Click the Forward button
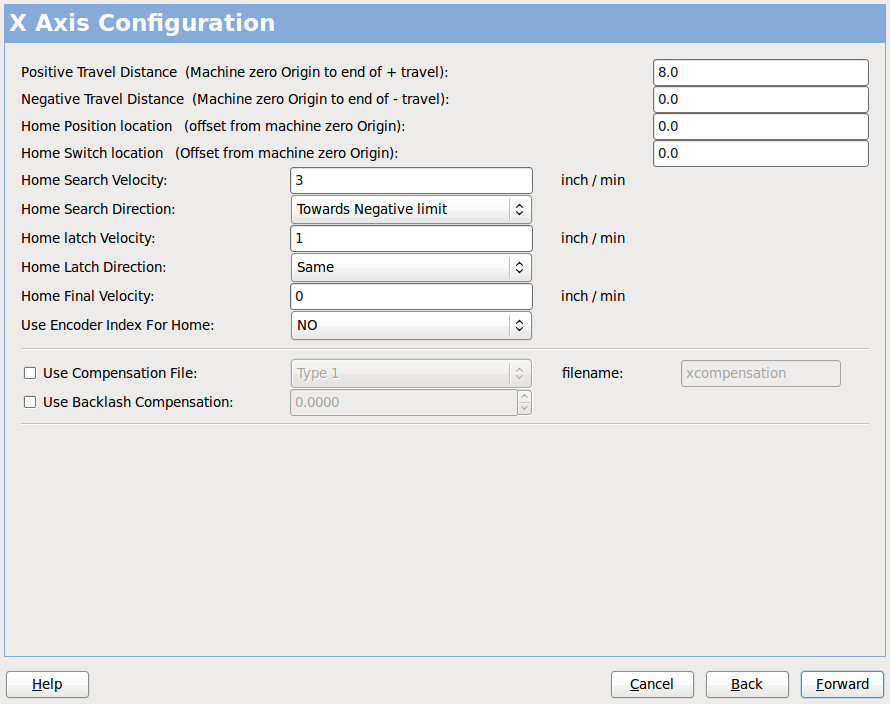The image size is (890, 704). (841, 684)
